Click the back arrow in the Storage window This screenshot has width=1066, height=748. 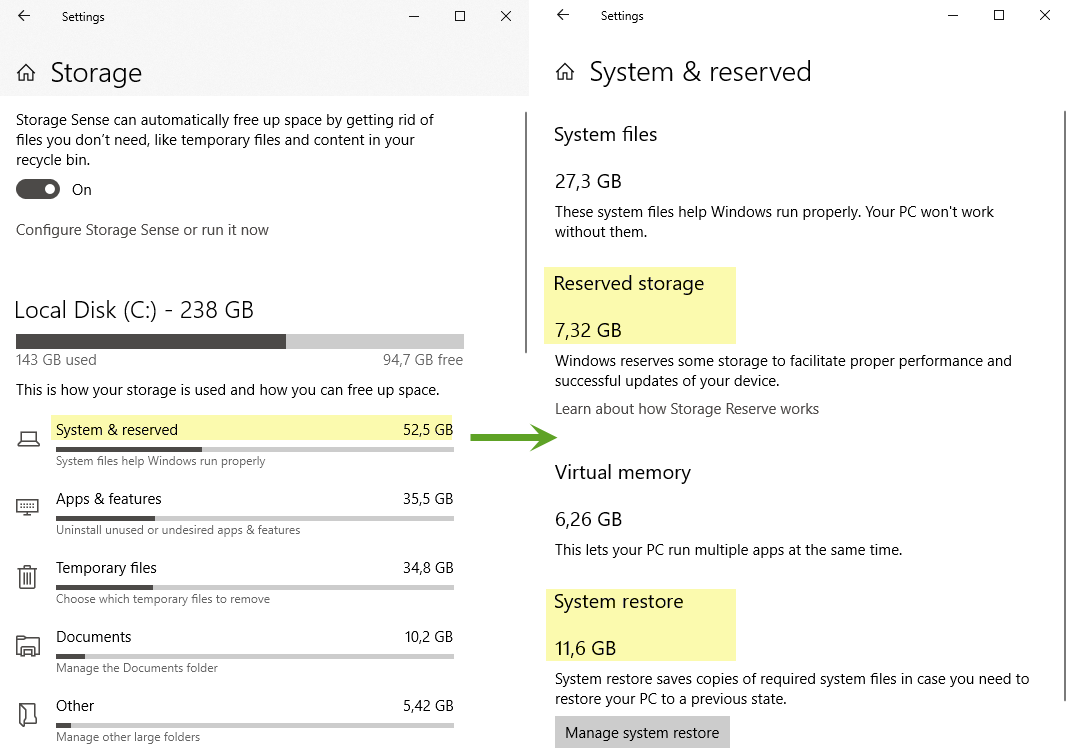(x=24, y=16)
